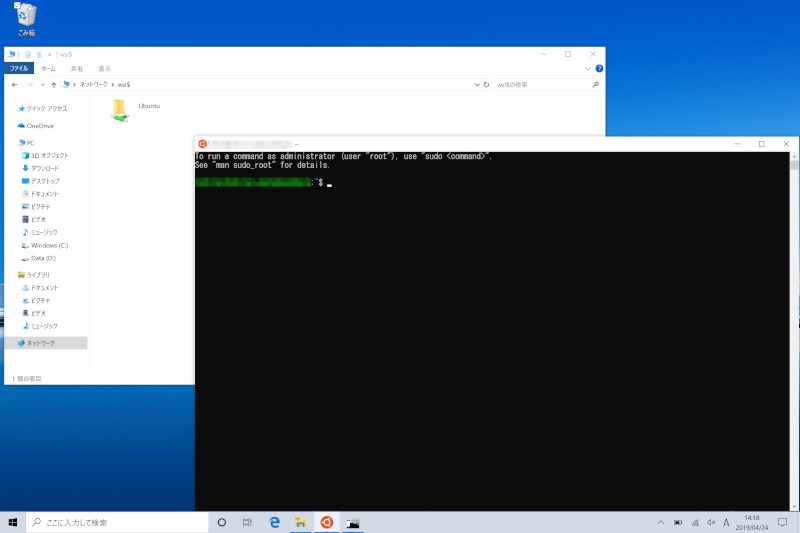Switch to the Ubuntu app in the taskbar
800x533 pixels.
tap(327, 522)
